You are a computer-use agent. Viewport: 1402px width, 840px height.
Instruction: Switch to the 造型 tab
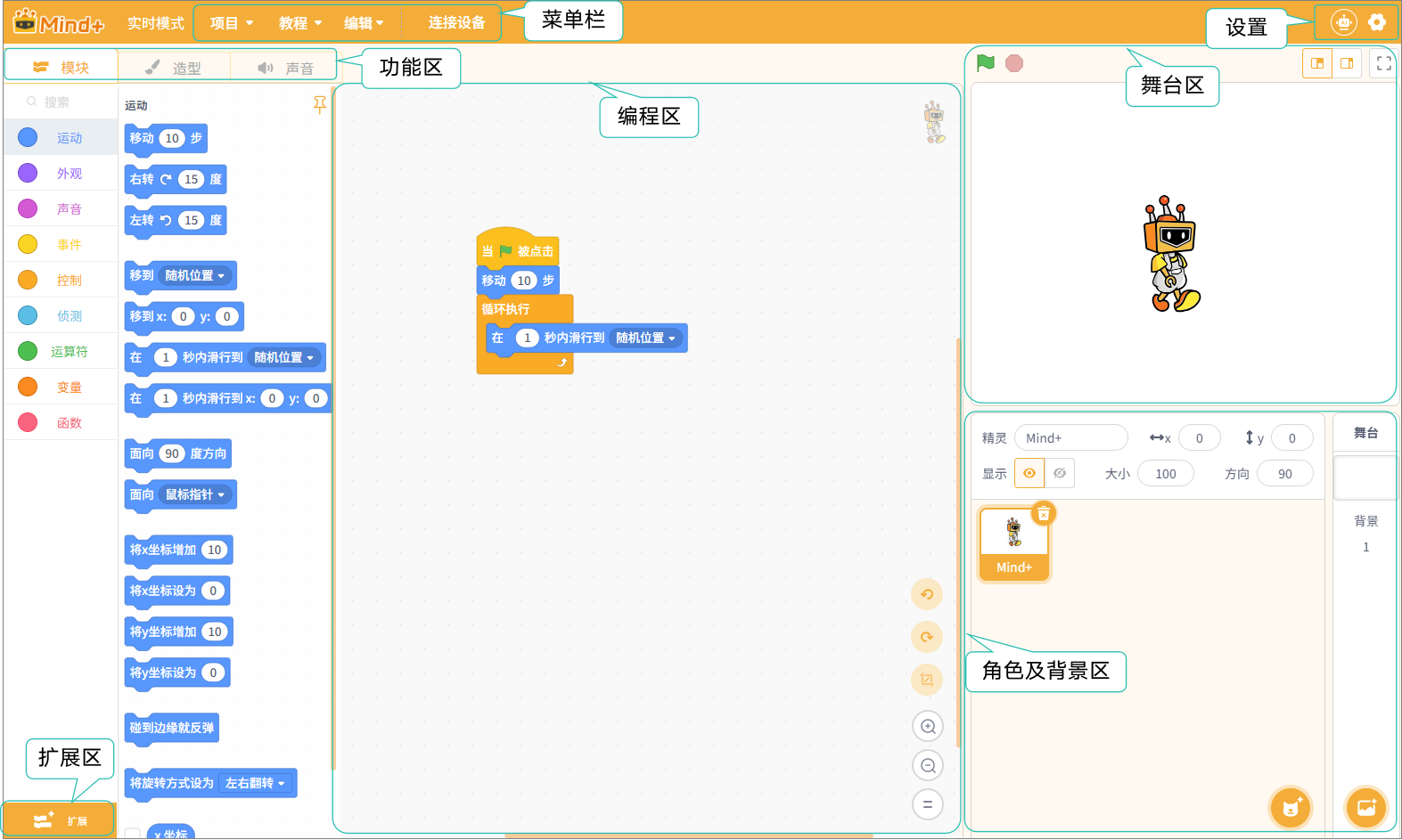point(175,68)
